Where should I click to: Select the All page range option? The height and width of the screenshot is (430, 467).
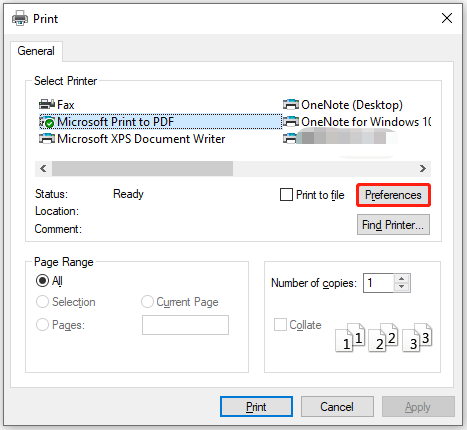(42, 281)
